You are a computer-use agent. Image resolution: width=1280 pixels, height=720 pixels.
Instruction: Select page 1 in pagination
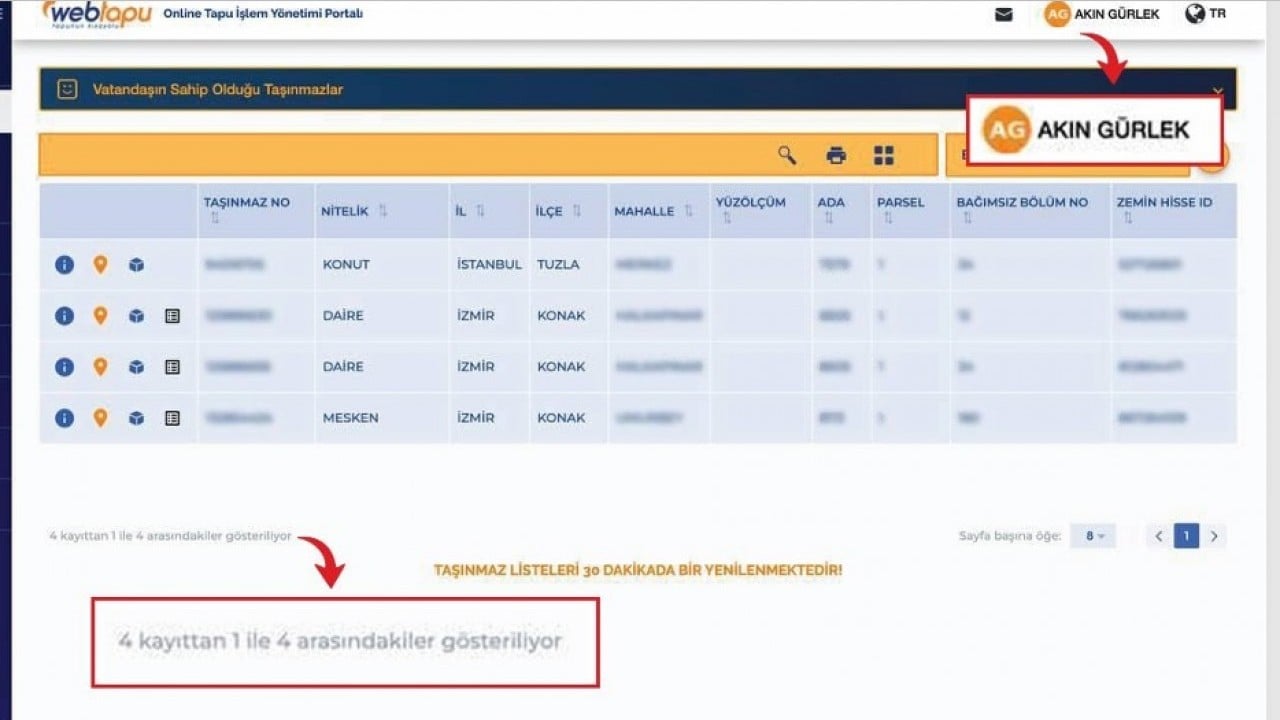point(1185,535)
